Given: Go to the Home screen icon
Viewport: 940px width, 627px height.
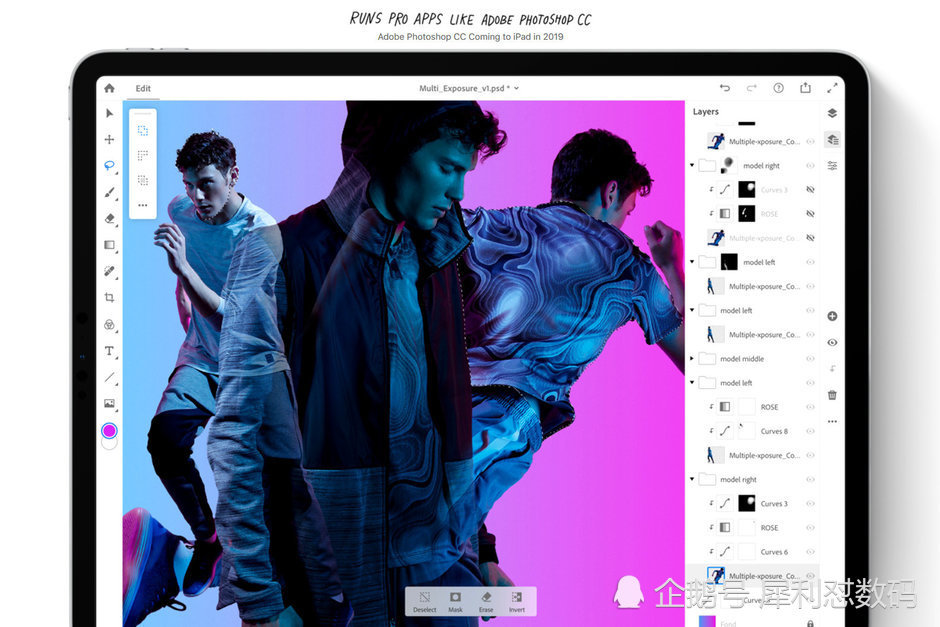Looking at the screenshot, I should tap(109, 88).
